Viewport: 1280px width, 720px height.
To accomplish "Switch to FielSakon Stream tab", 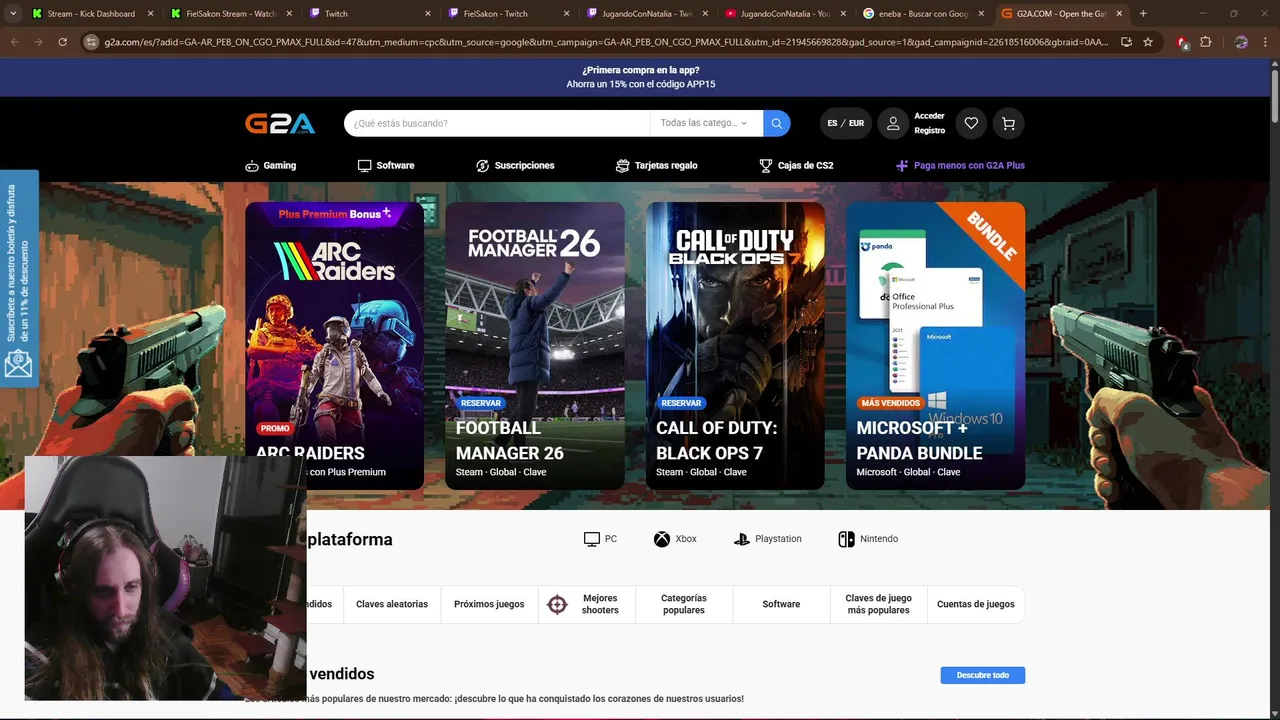I will click(x=230, y=14).
